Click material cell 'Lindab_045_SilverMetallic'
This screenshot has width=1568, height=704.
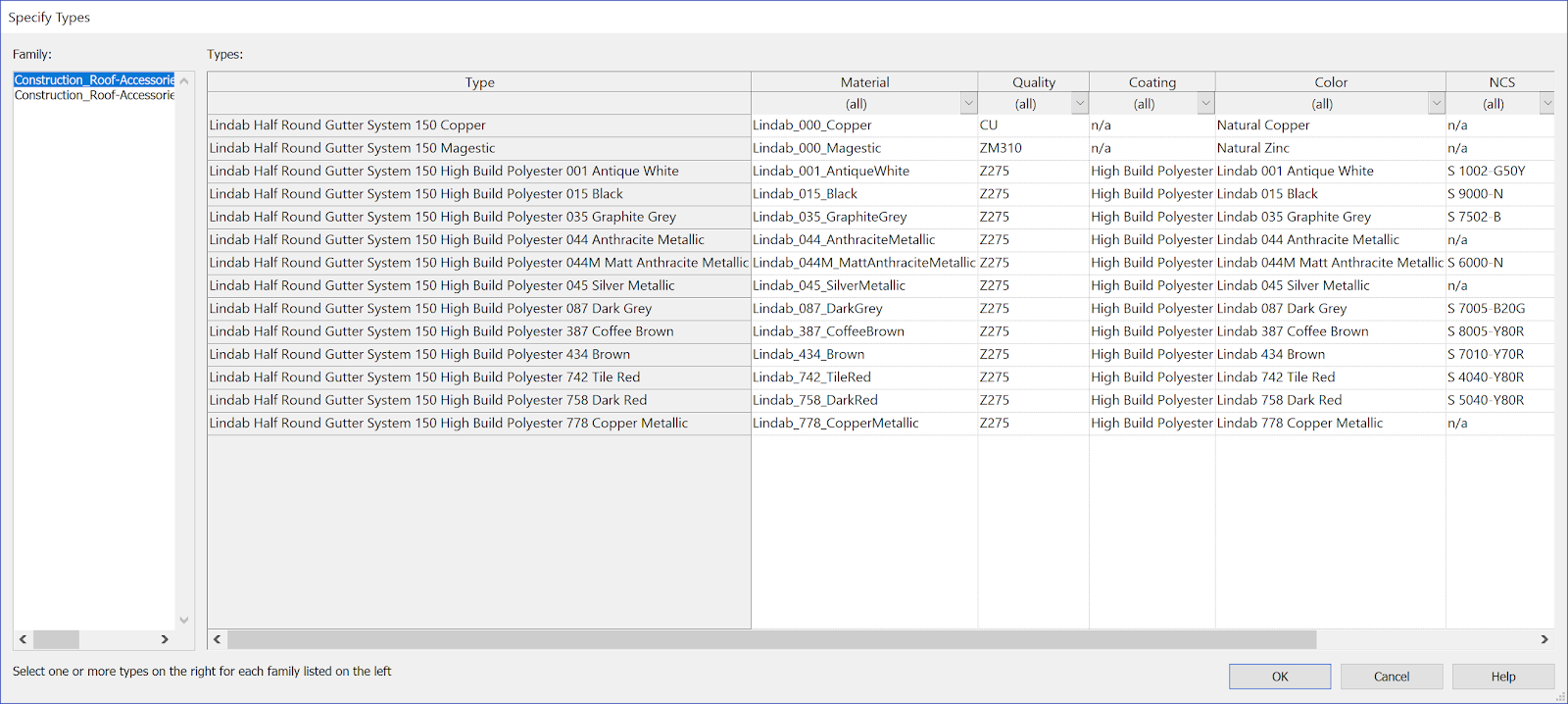point(864,285)
